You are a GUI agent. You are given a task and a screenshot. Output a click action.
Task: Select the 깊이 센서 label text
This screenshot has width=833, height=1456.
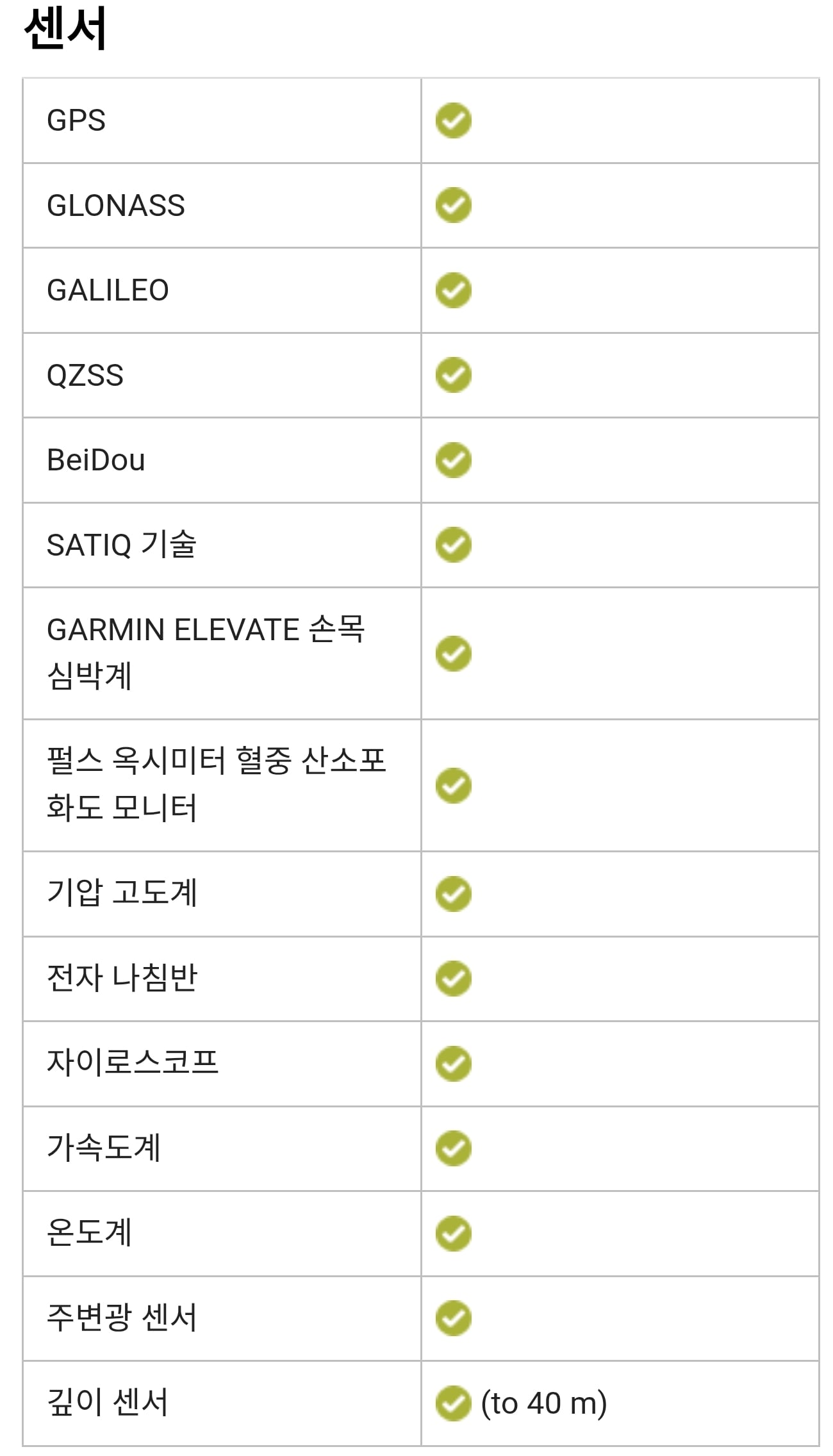click(108, 1402)
